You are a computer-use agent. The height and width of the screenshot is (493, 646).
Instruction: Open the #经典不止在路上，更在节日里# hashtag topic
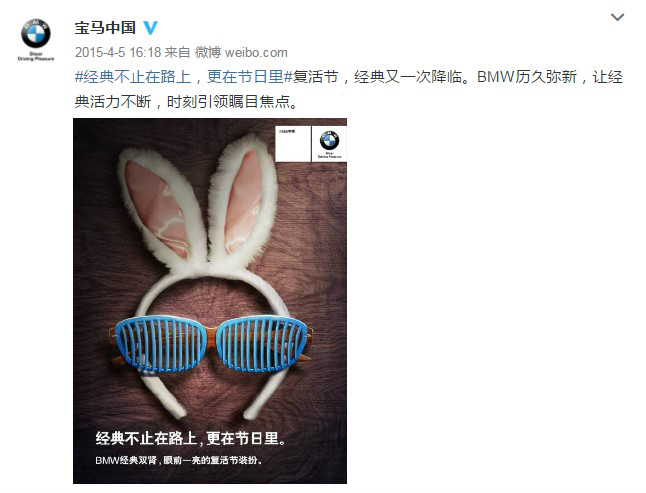(184, 77)
